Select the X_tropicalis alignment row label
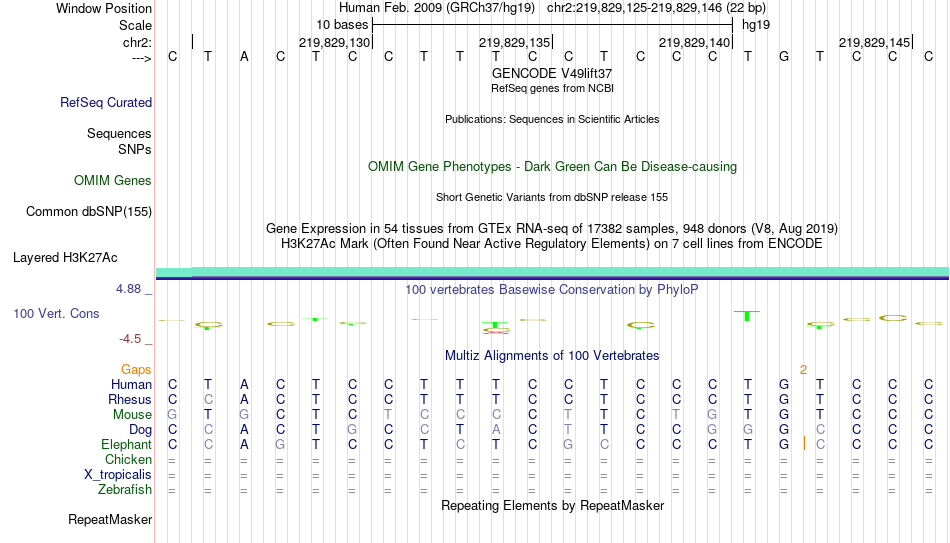The image size is (950, 543). click(117, 475)
